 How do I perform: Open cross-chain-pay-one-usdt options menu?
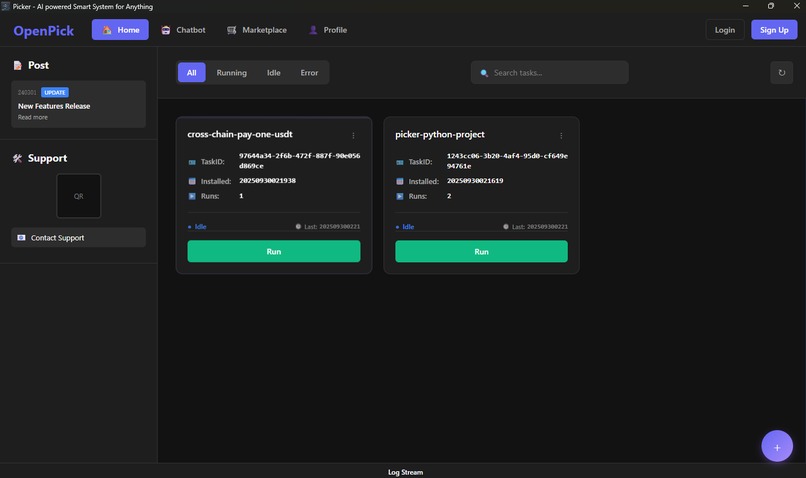coord(353,135)
